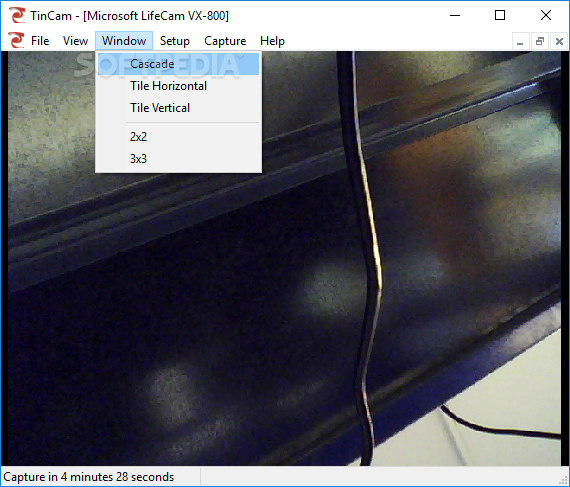Click the 'Capture in 4 minutes 28 seconds' status
The image size is (570, 487).
[x=89, y=477]
